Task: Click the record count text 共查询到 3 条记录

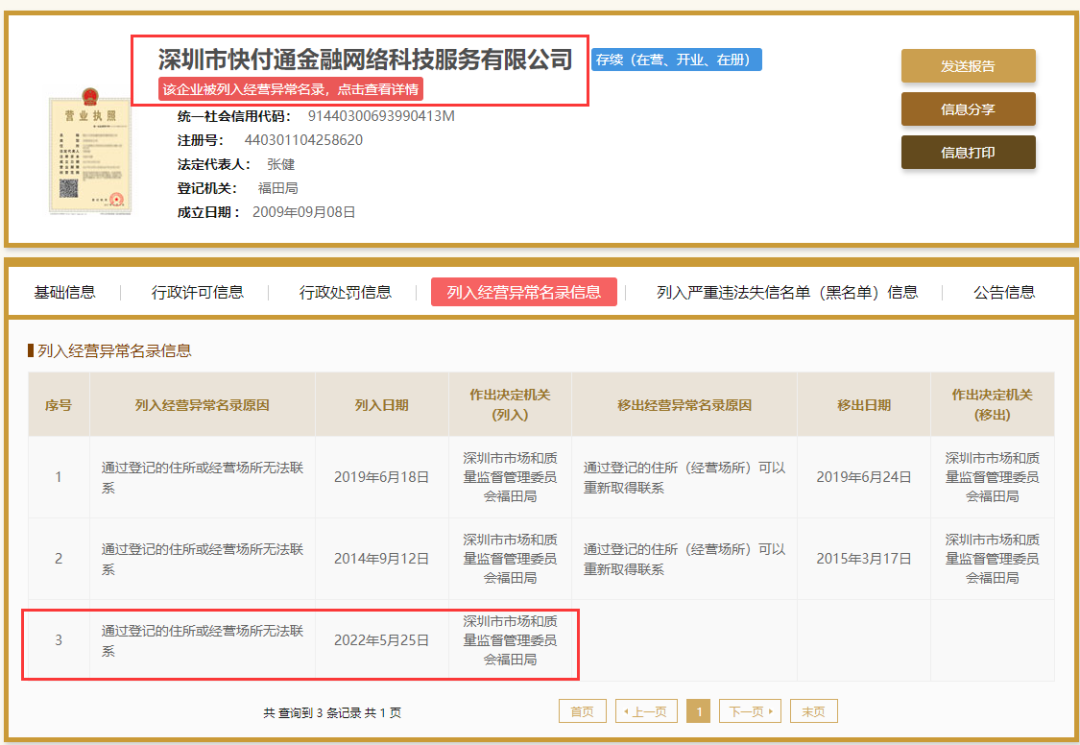Action: tap(313, 713)
